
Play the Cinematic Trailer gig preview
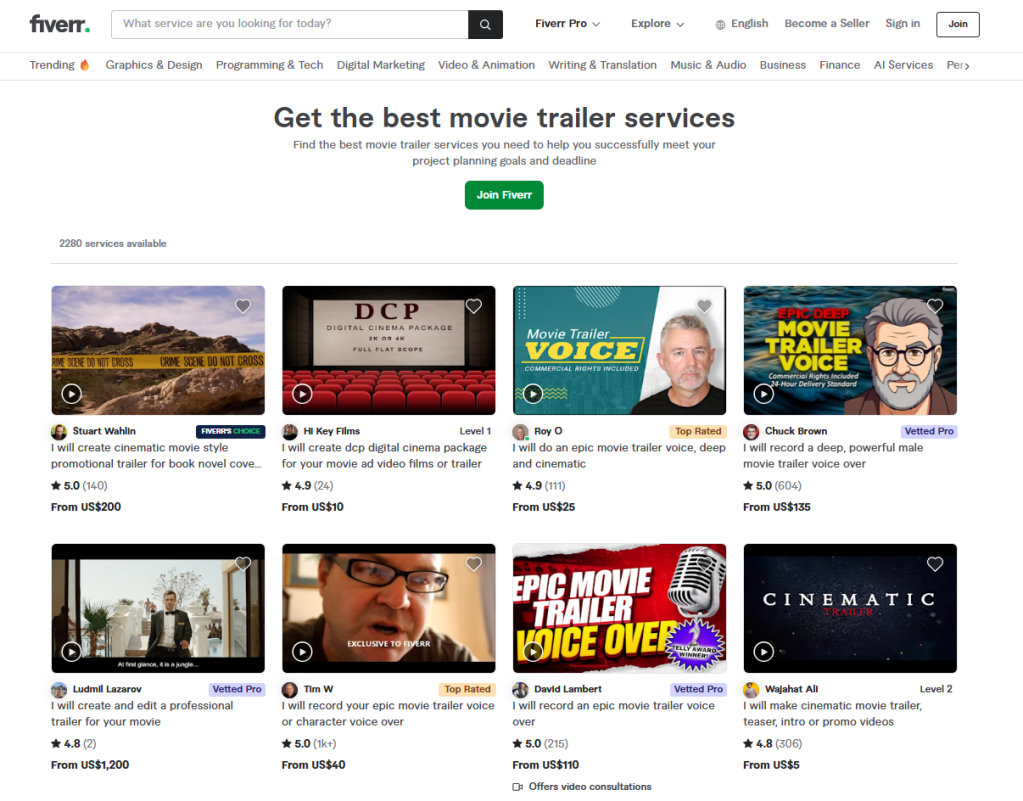[x=763, y=652]
